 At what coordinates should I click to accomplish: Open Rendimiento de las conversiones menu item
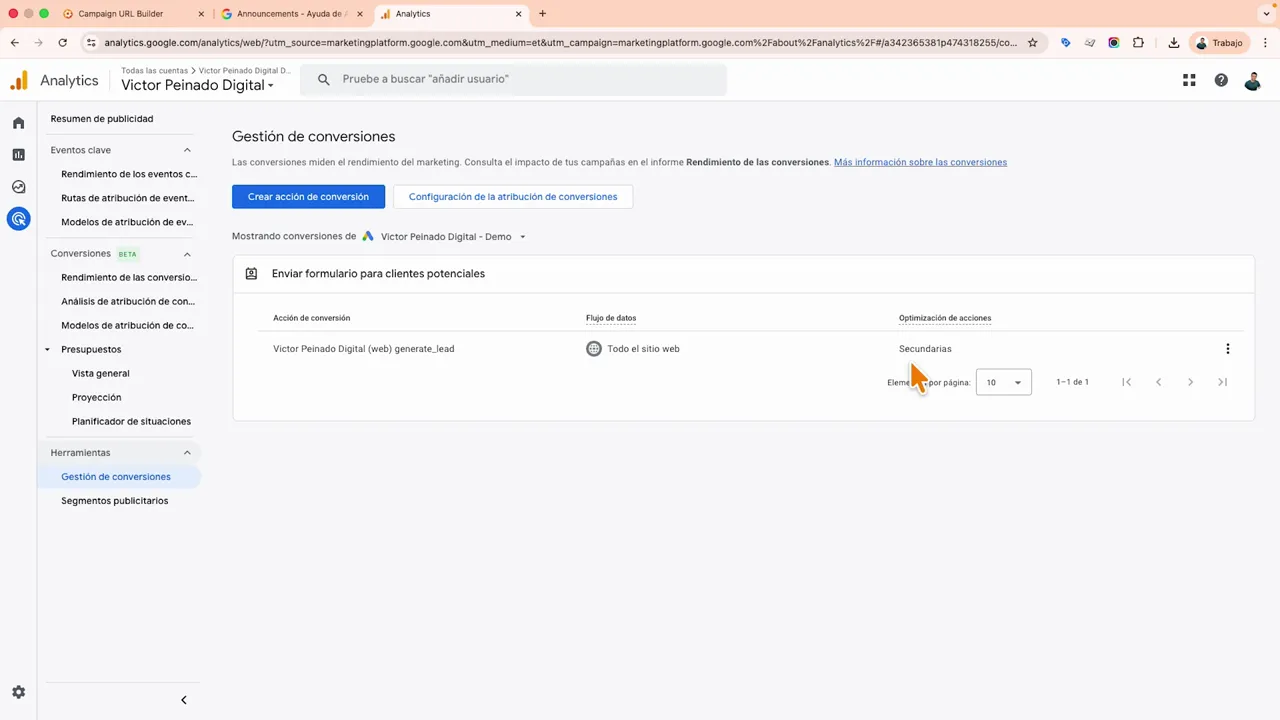129,277
